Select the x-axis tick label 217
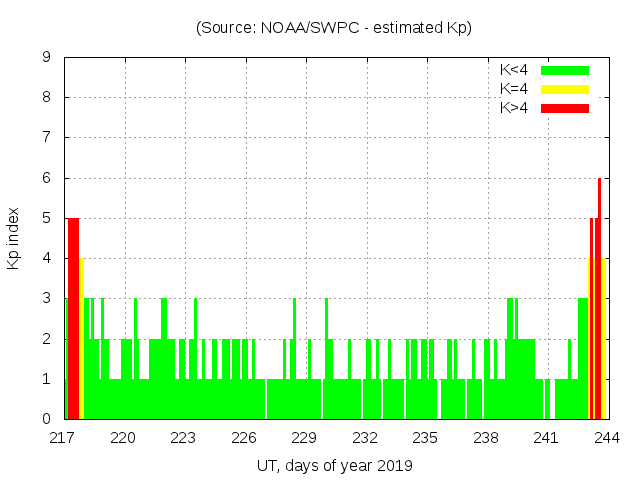Image resolution: width=640 pixels, height=480 pixels. (x=63, y=437)
